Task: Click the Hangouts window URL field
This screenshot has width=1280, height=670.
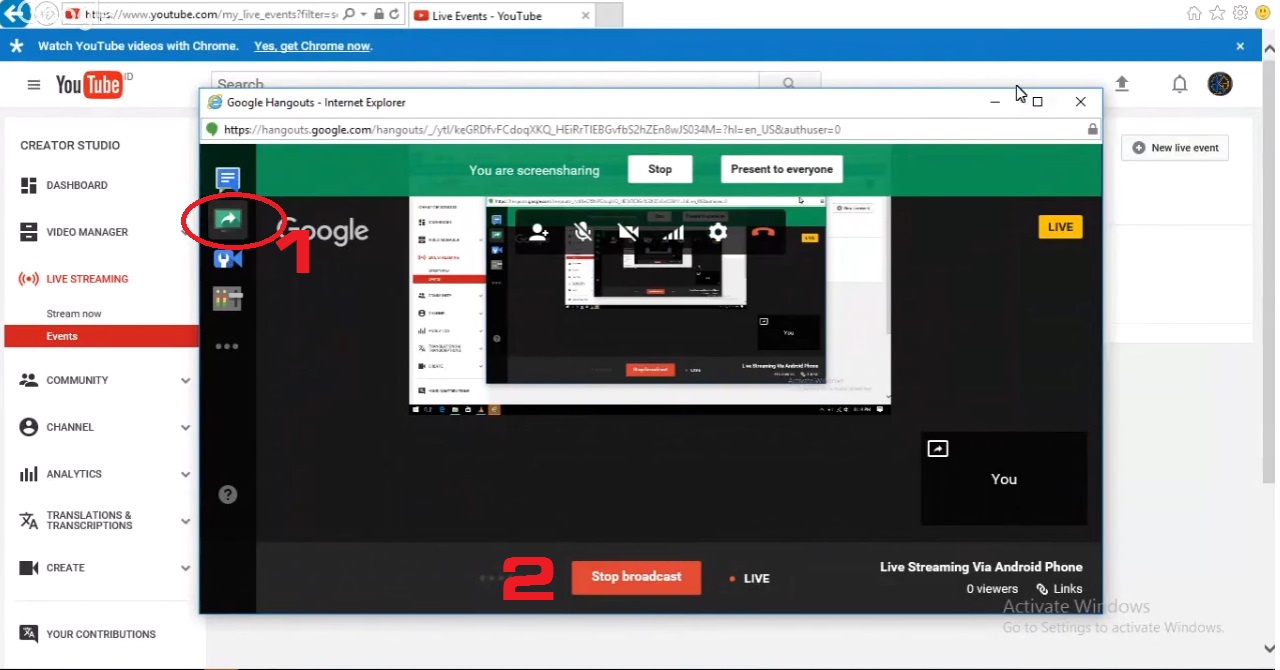Action: [650, 129]
